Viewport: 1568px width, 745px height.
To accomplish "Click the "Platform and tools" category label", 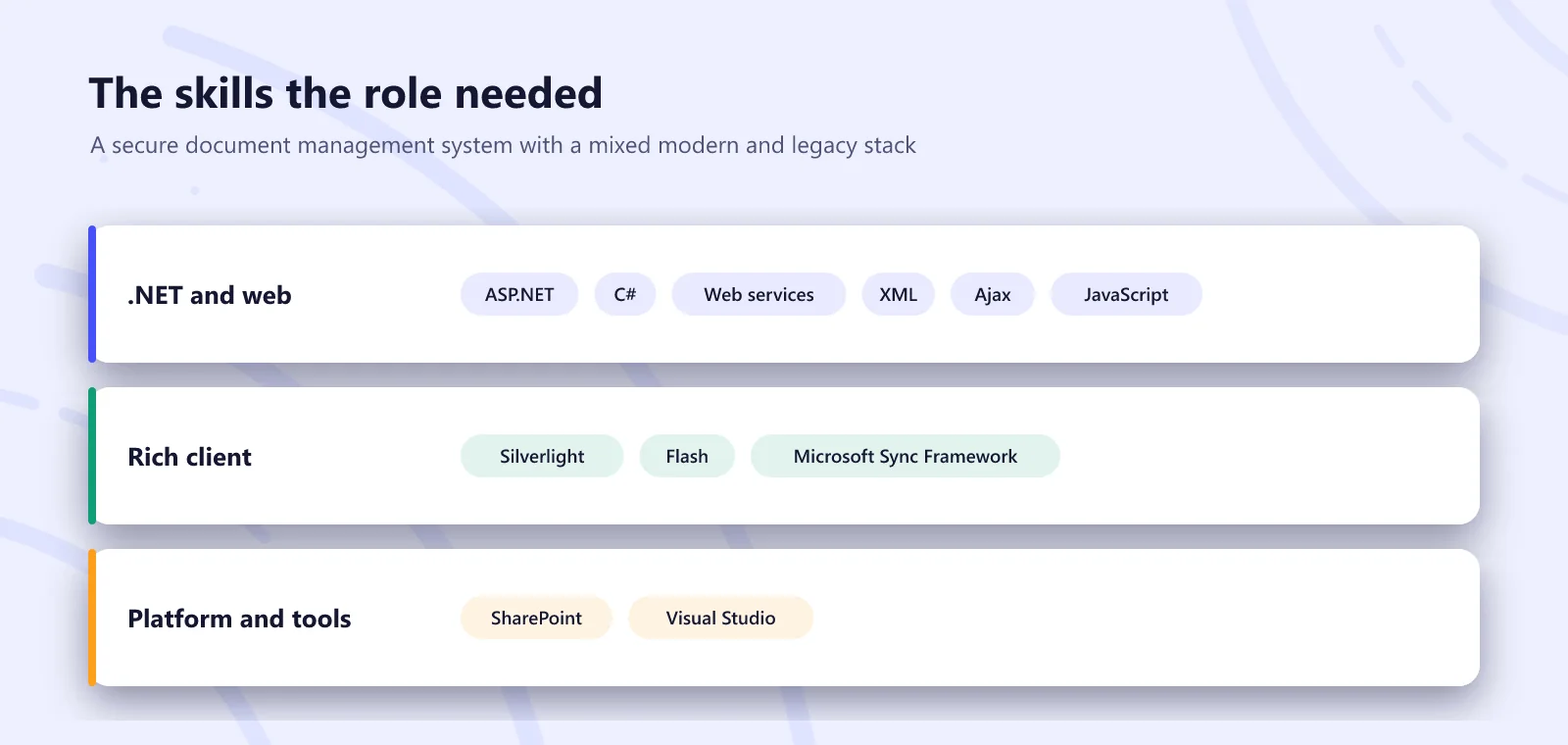I will click(239, 619).
